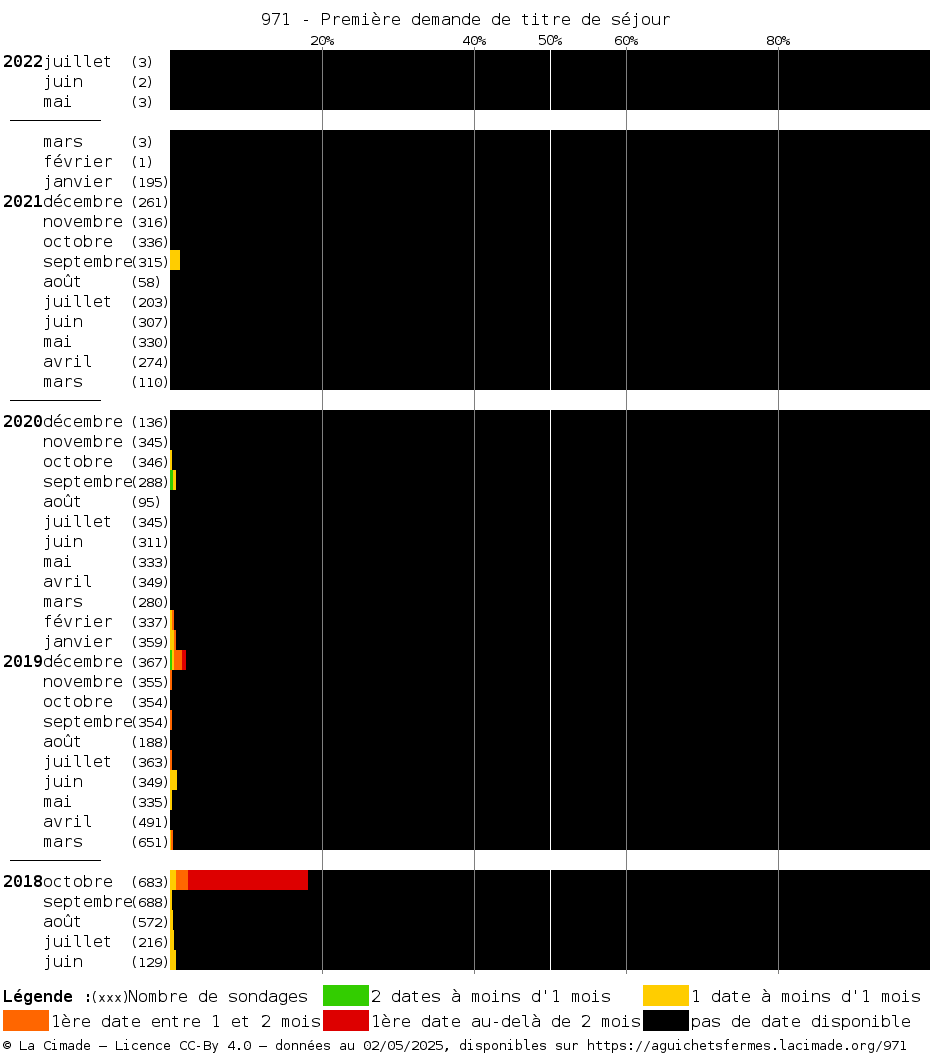Screen dimensions: 930x1055
Task: Click the 'juin (2)' row label
Action: 98,81
